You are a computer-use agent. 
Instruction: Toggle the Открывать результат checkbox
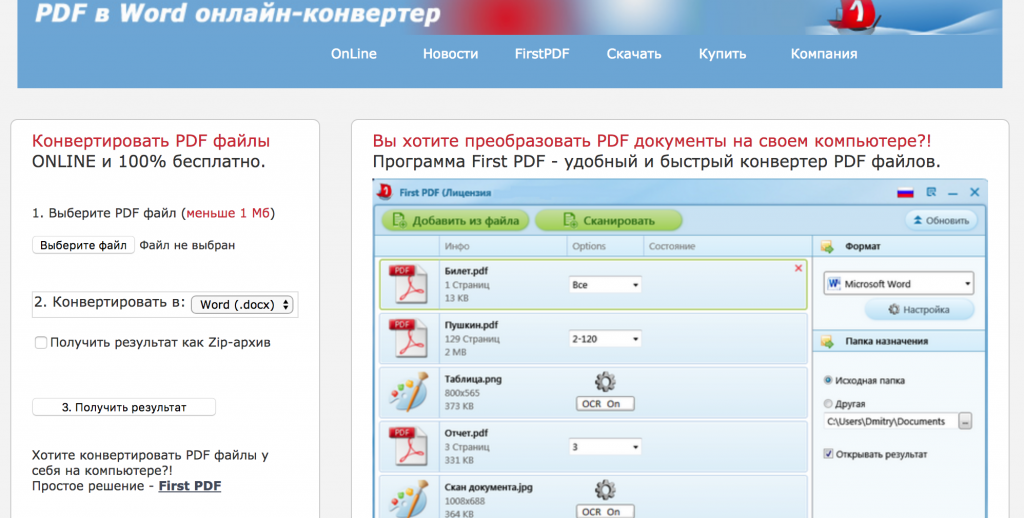click(828, 453)
